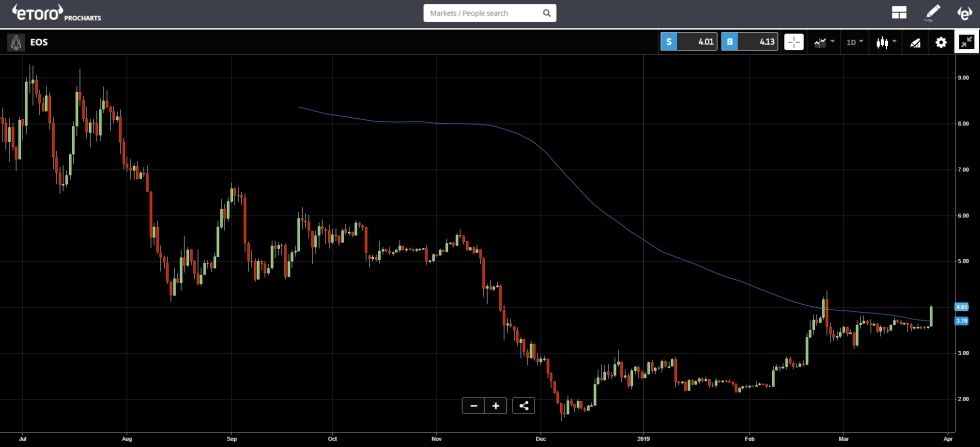Click the share chart icon

(524, 405)
